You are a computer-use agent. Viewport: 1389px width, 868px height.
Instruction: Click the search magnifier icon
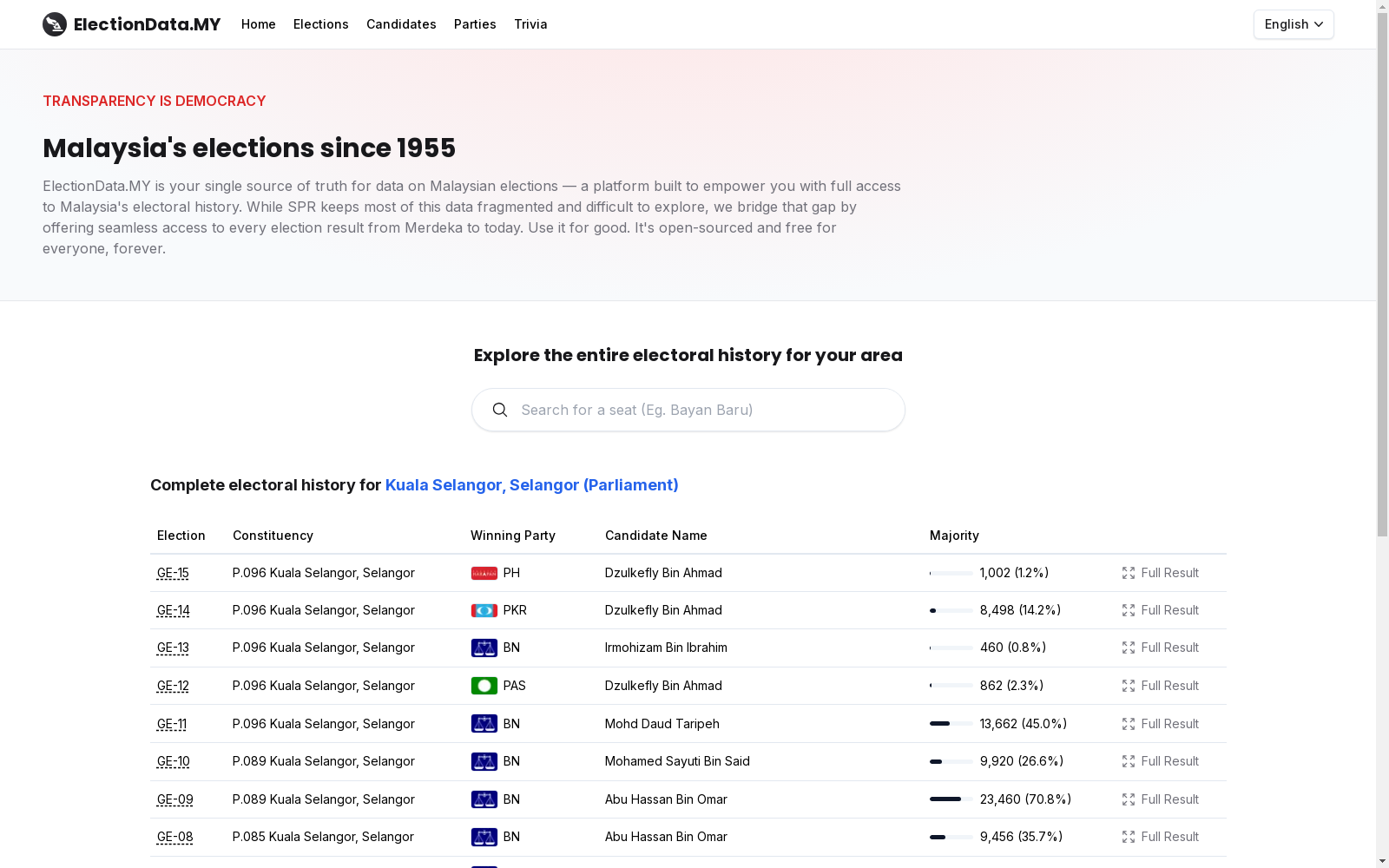click(x=500, y=410)
